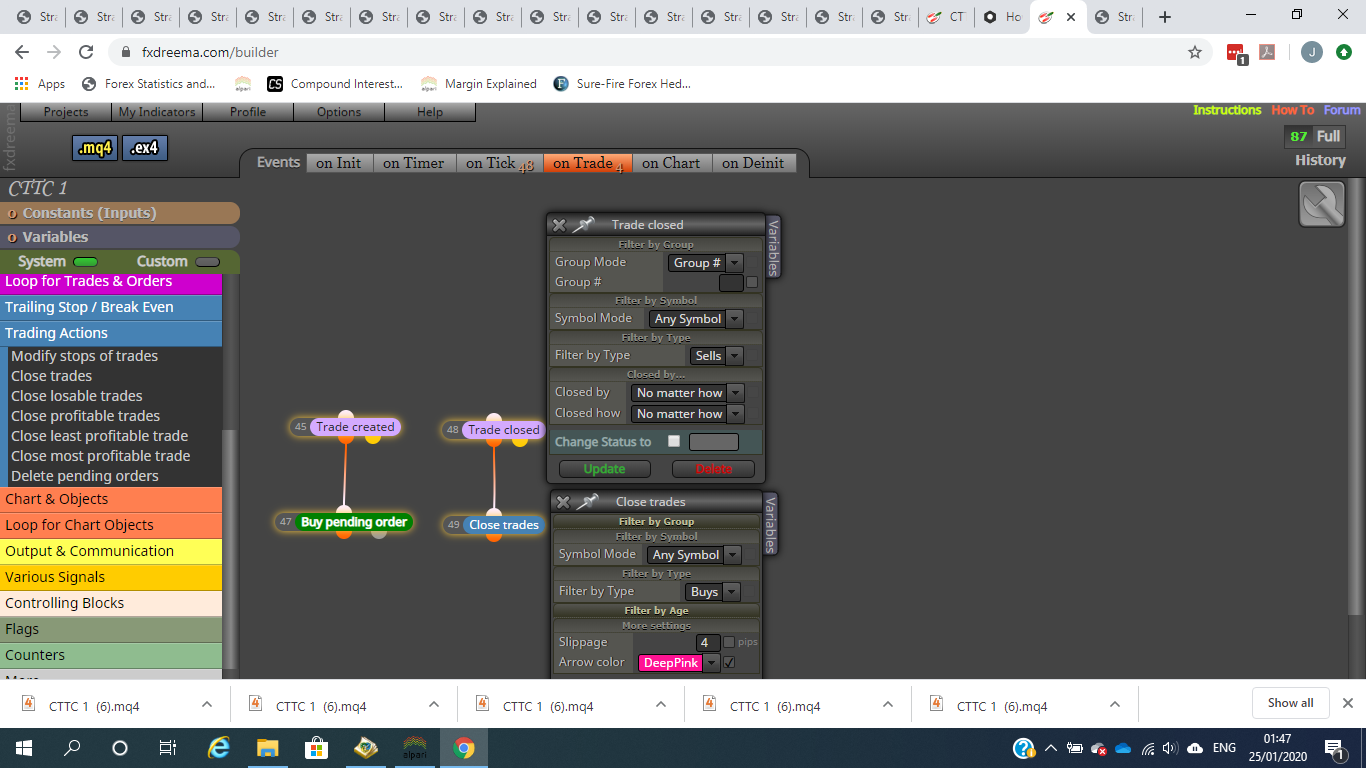Viewport: 1366px width, 768px height.
Task: Open Windows search from the taskbar
Action: tap(72, 747)
